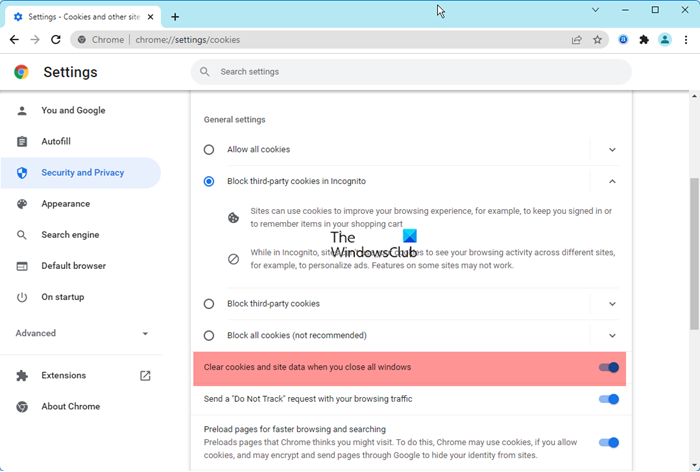Go to Security and Privacy section
Viewport: 700px width, 472px height.
coord(80,173)
